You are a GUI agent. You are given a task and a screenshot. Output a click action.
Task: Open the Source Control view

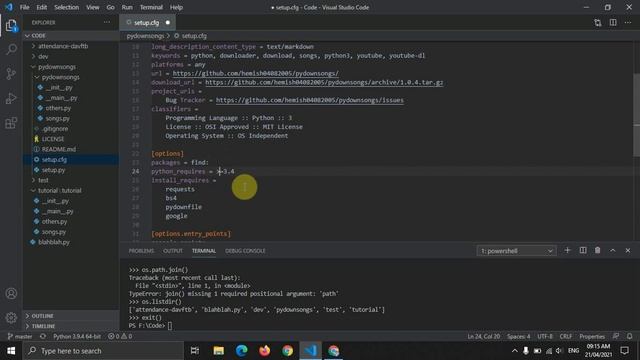[11, 74]
